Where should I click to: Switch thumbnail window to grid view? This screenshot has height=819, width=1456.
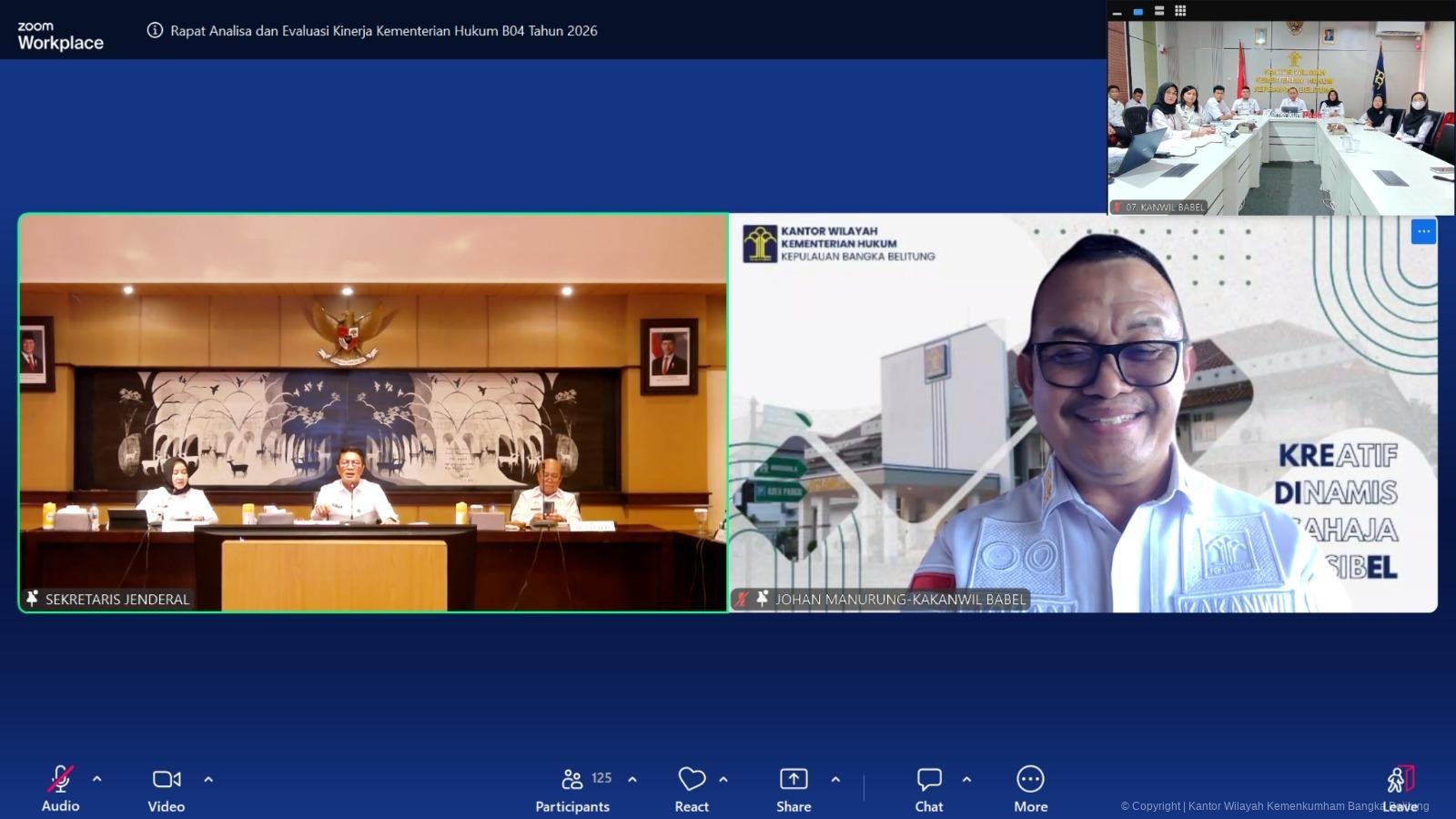click(1180, 11)
